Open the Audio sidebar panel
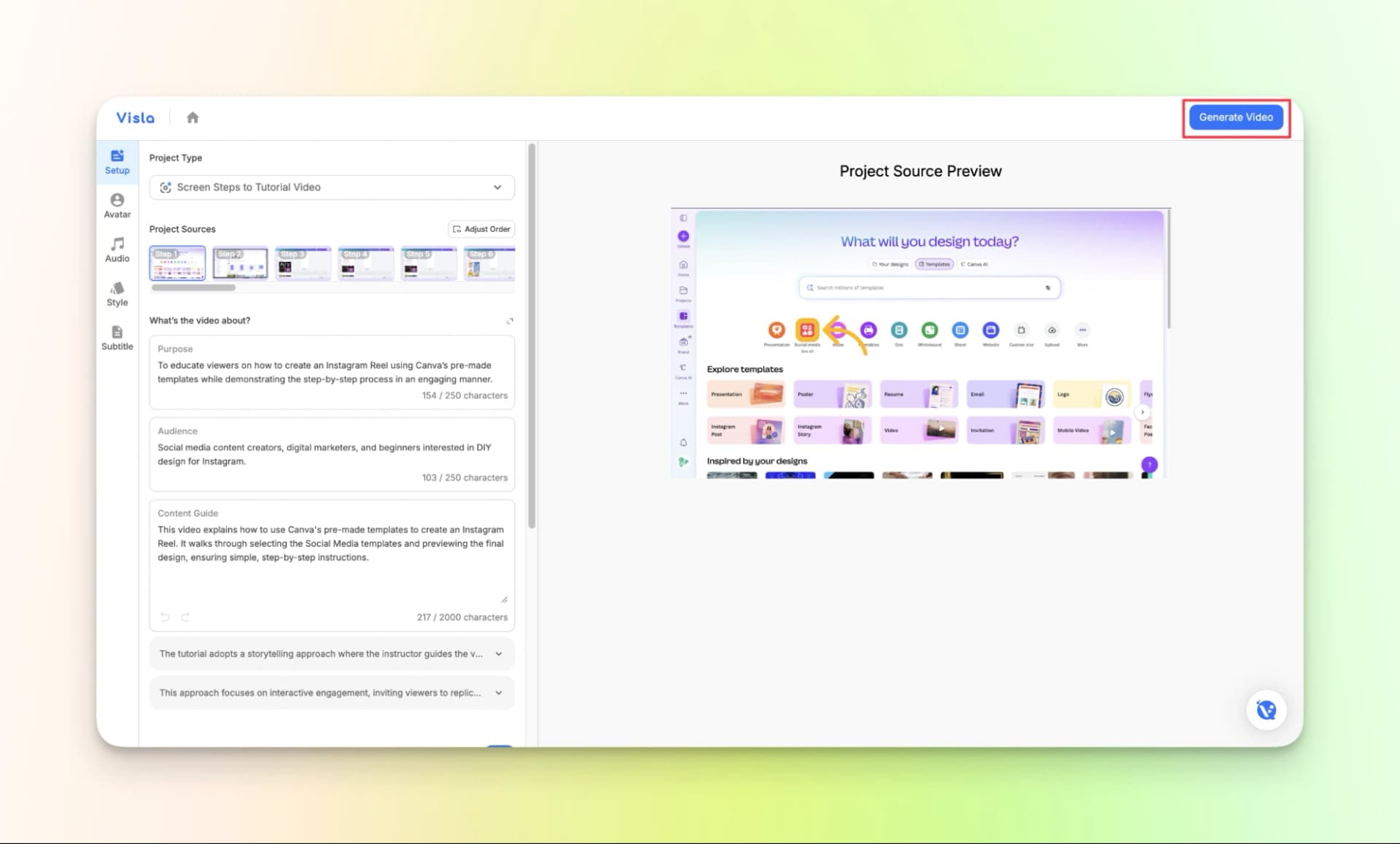This screenshot has width=1400, height=844. (117, 249)
